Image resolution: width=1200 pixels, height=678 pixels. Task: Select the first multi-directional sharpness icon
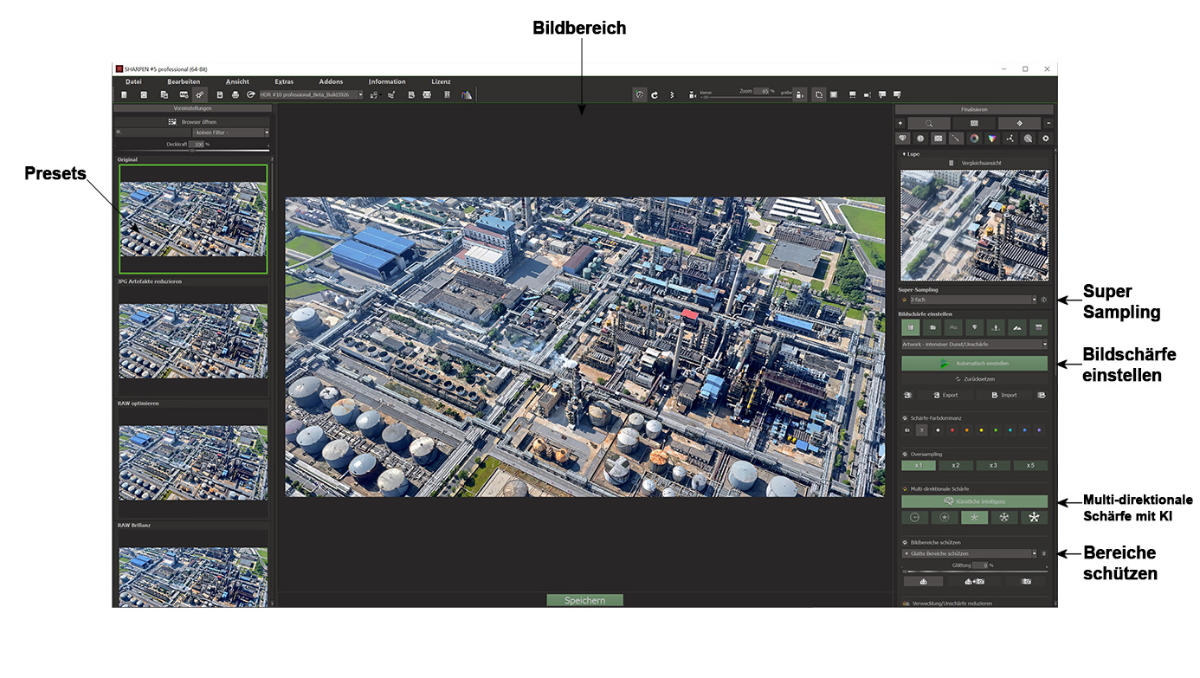(x=915, y=518)
